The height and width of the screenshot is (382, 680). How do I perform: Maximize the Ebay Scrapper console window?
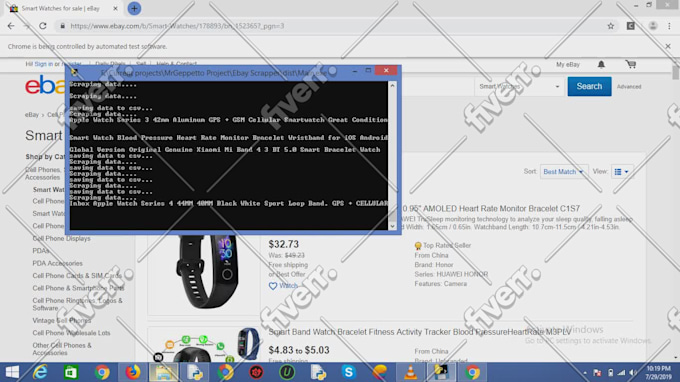point(368,70)
